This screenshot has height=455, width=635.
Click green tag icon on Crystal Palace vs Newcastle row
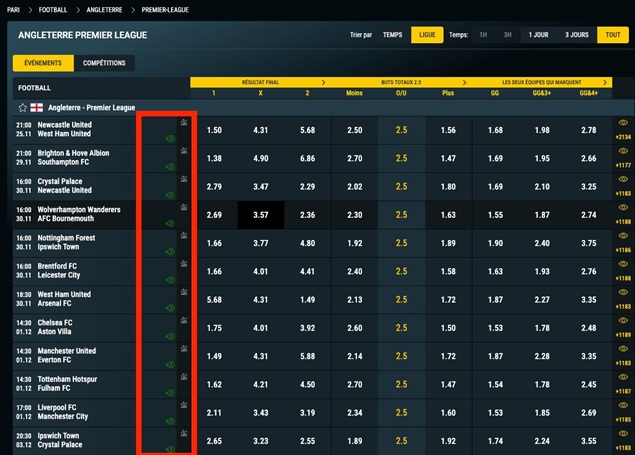pos(170,195)
